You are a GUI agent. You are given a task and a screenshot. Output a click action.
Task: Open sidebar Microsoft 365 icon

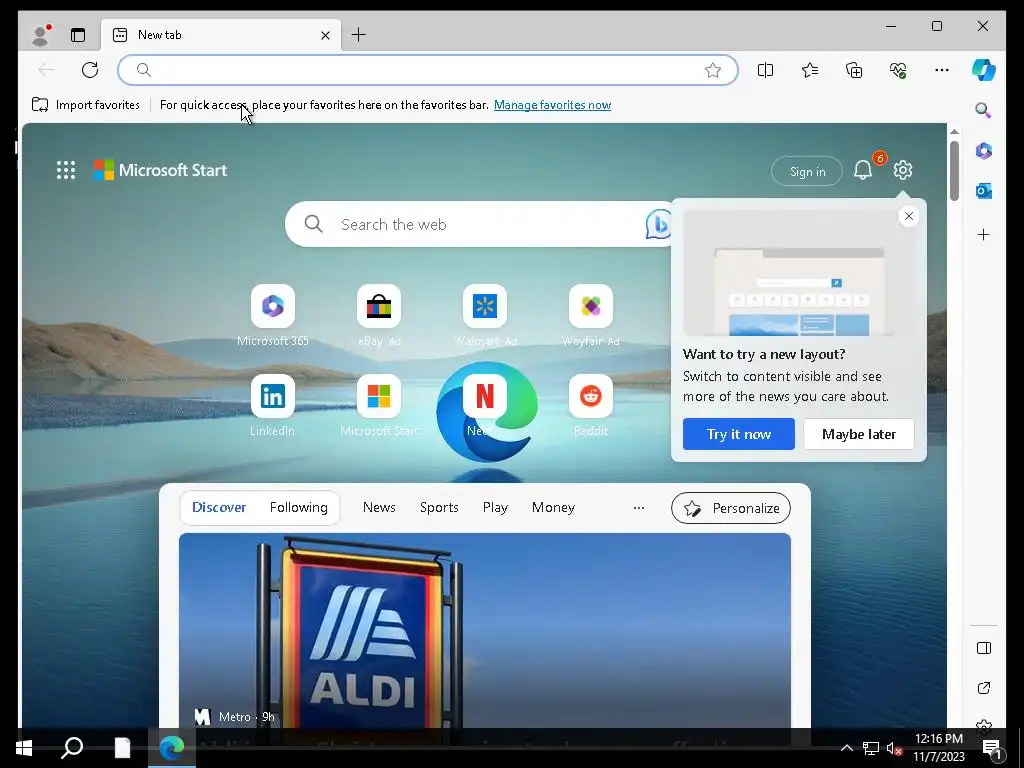(984, 151)
